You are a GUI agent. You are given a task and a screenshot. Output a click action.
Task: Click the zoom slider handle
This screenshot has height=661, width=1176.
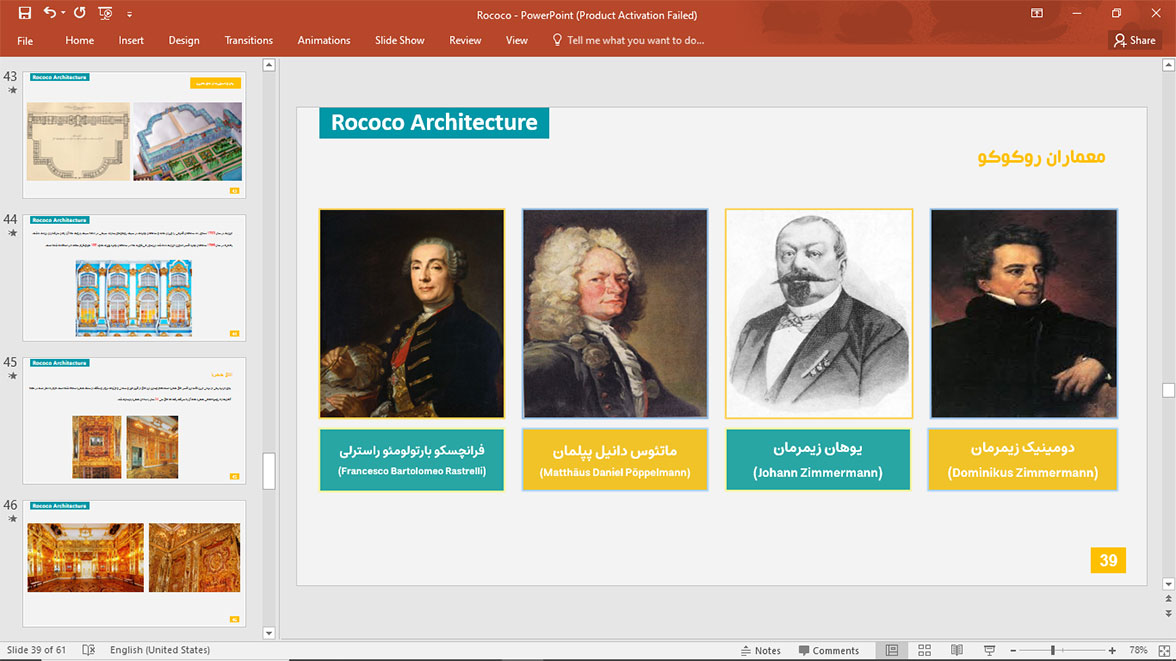click(x=1053, y=650)
